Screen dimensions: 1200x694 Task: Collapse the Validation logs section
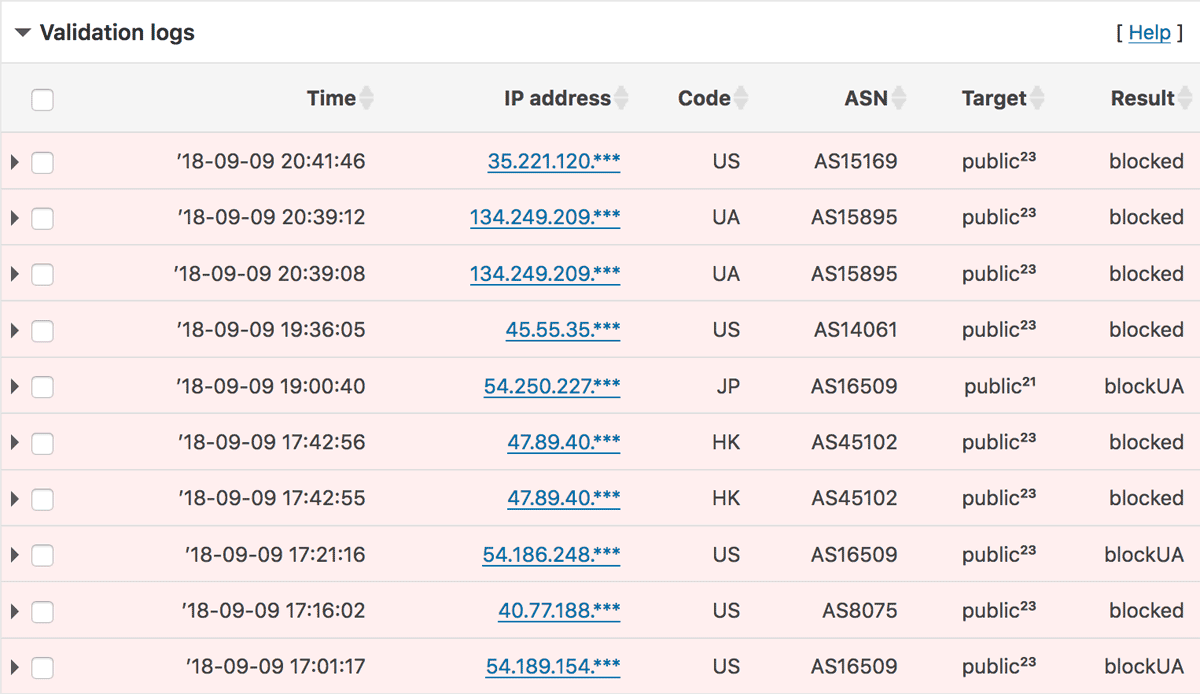pyautogui.click(x=22, y=33)
